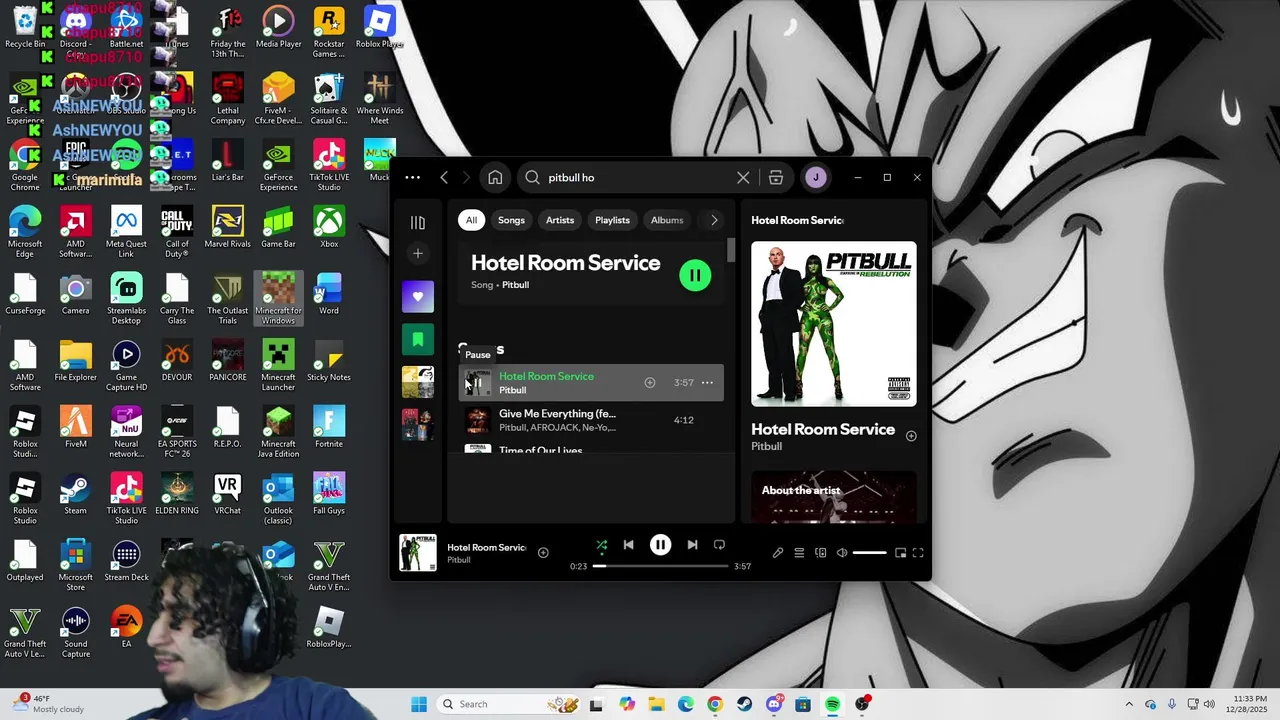This screenshot has width=1280, height=720.
Task: Open Marvel Rivals desktop icon
Action: click(227, 227)
